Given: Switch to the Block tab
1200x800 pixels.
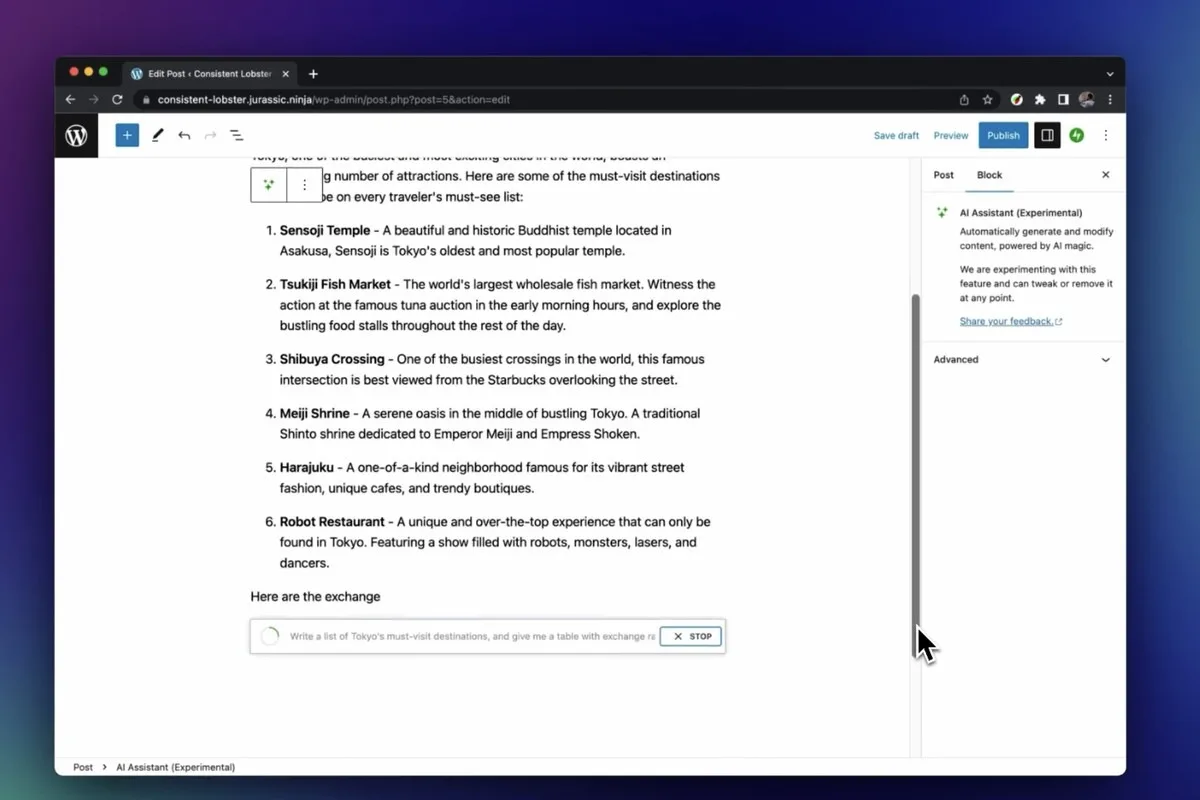Looking at the screenshot, I should [989, 175].
